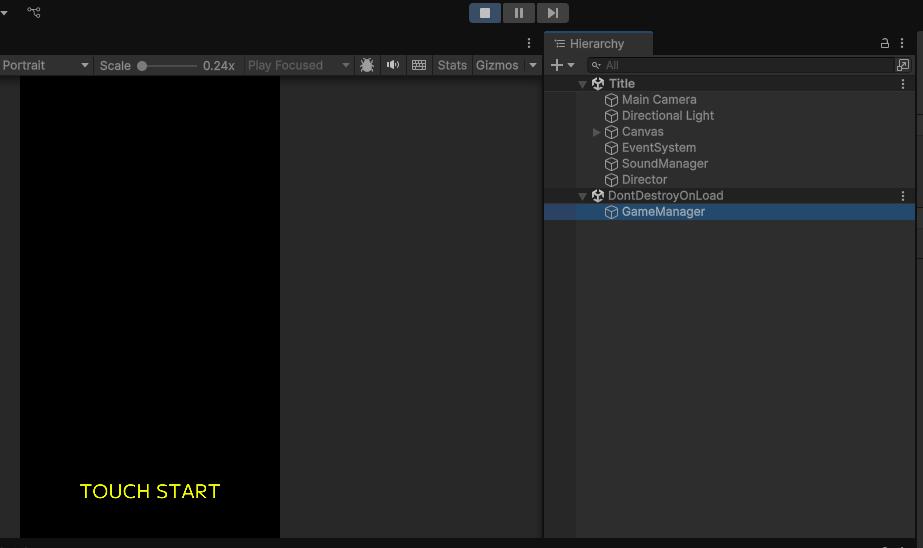Open the Portrait aspect ratio dropdown
923x548 pixels.
coord(45,65)
